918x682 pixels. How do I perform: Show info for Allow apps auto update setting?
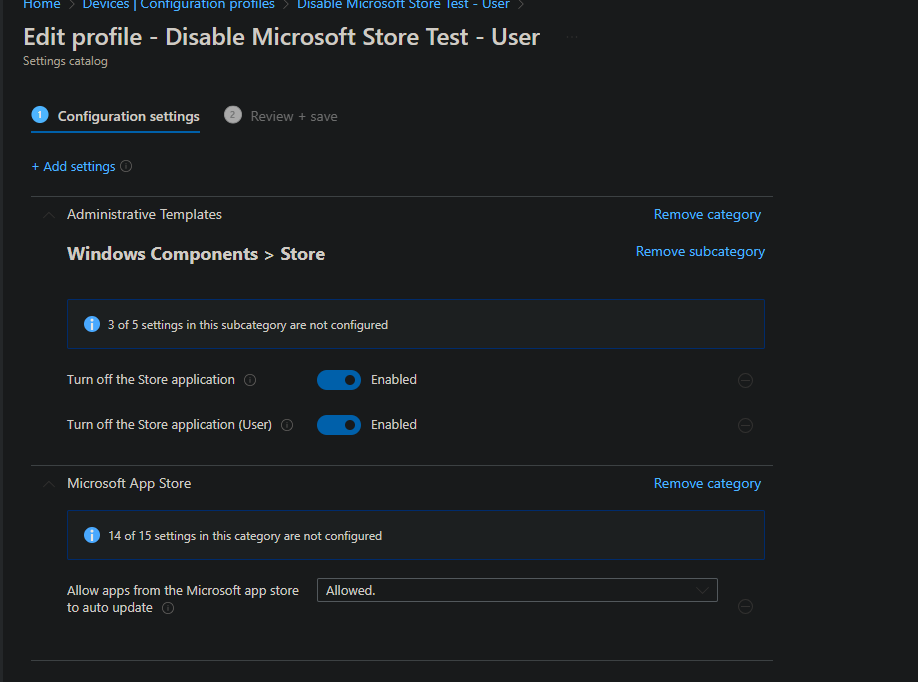(x=168, y=608)
